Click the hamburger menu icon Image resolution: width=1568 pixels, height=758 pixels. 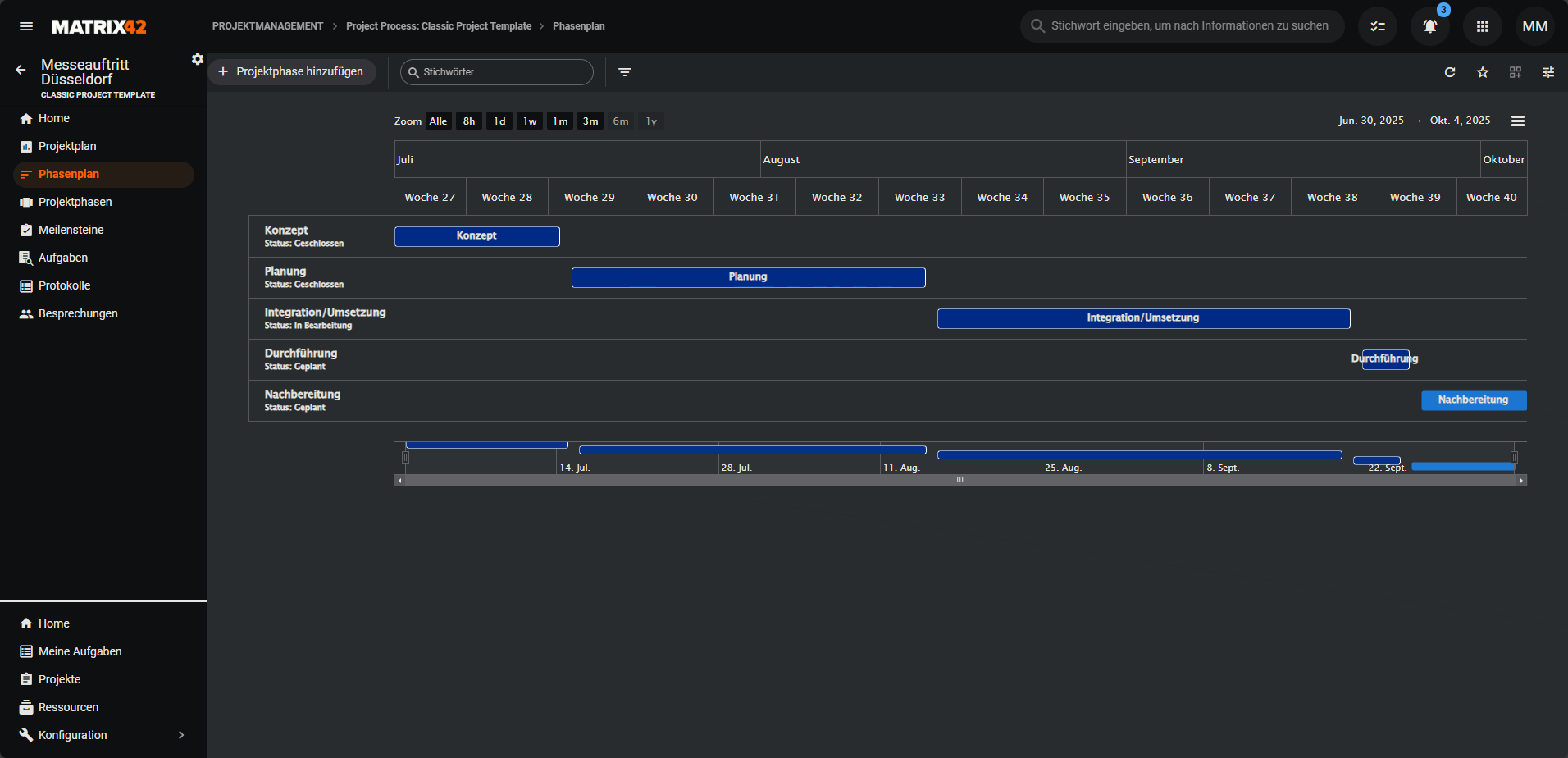pos(26,26)
